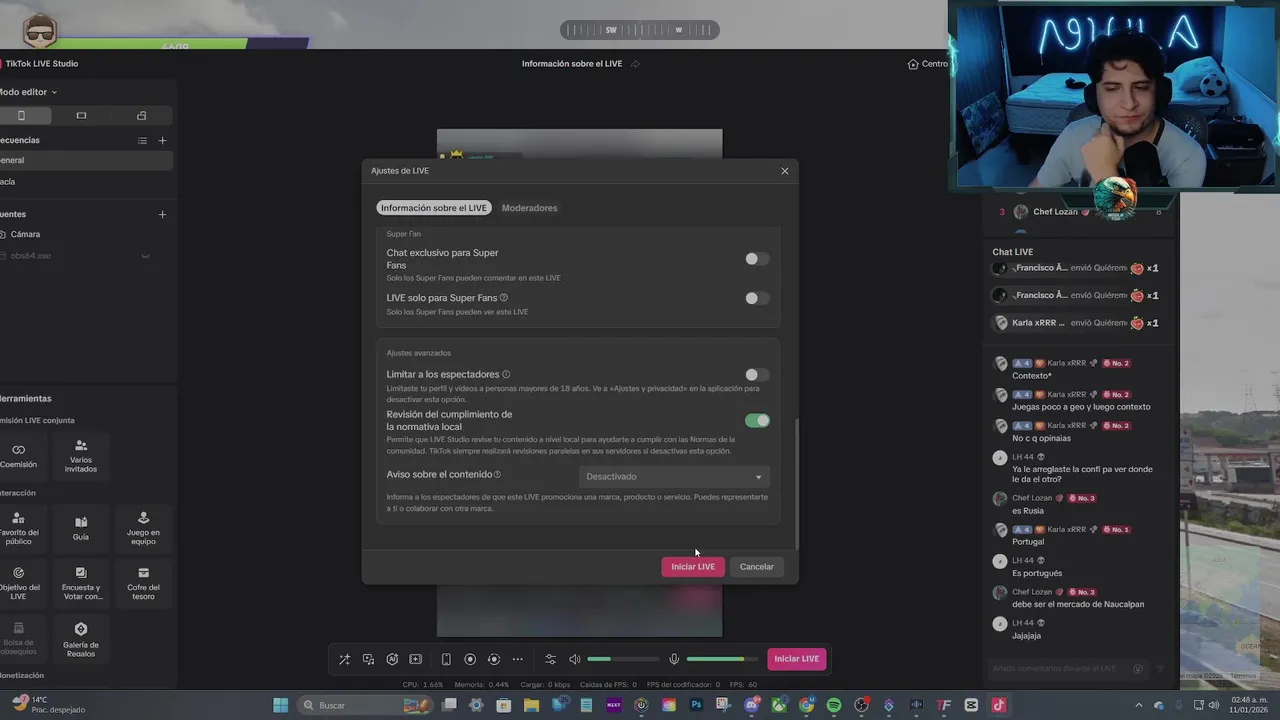1280x720 pixels.
Task: Click the Cancelar button
Action: (757, 567)
